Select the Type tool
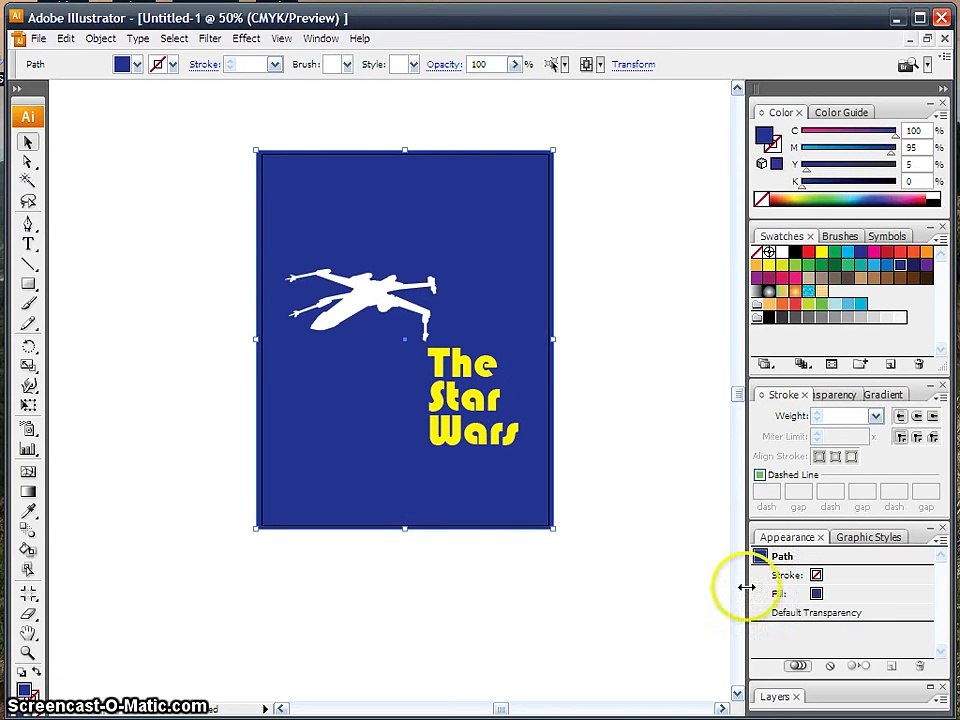This screenshot has width=960, height=720. 28,244
